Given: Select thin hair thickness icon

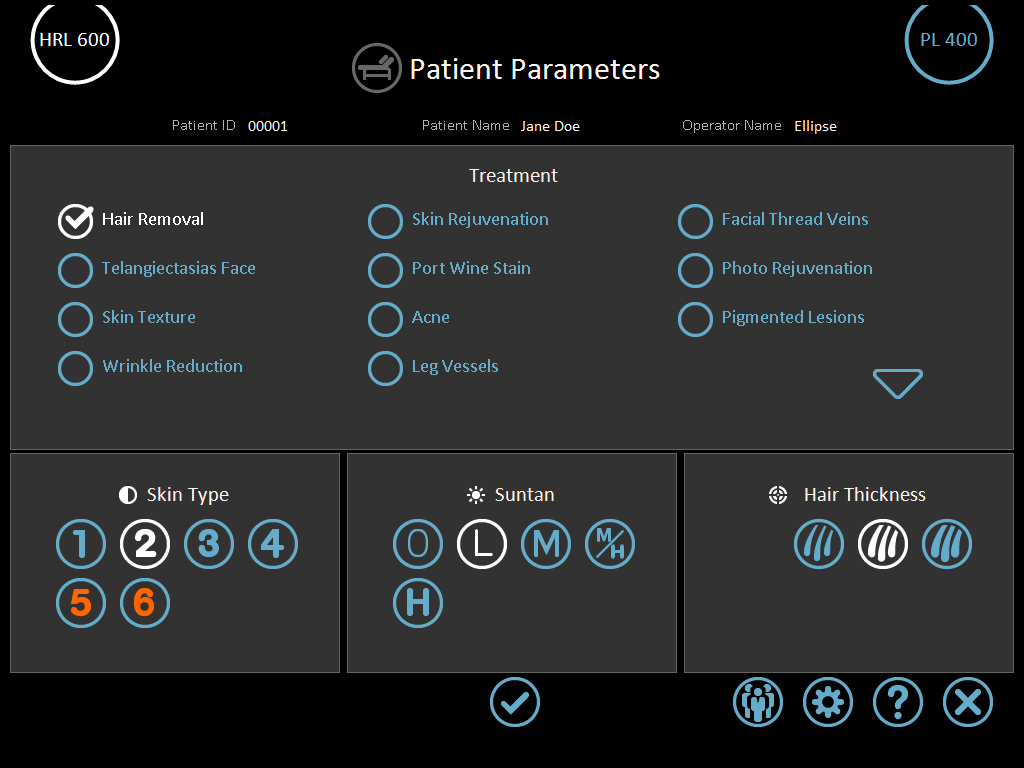Looking at the screenshot, I should [819, 545].
